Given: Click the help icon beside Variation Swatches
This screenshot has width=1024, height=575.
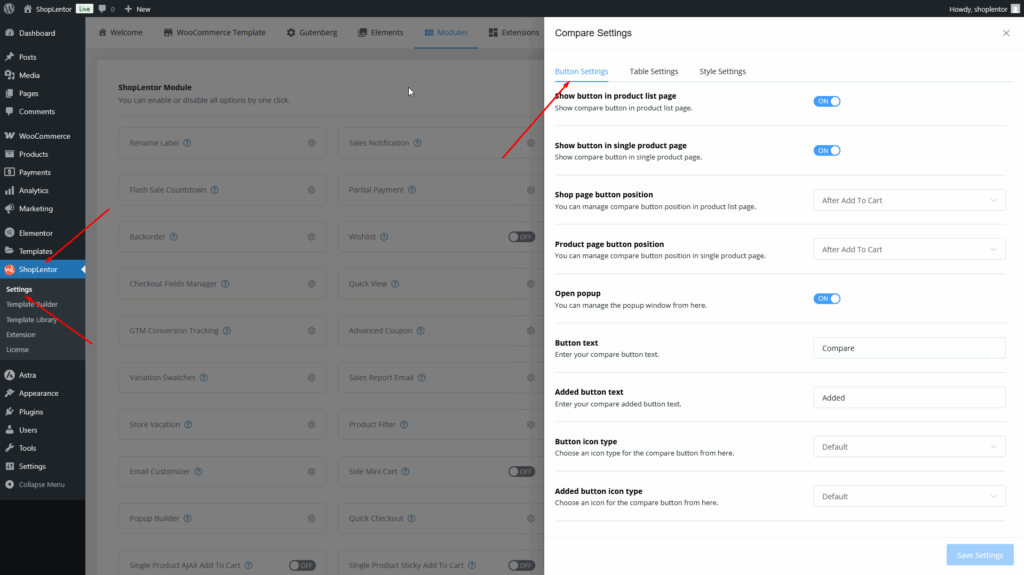Looking at the screenshot, I should [204, 378].
